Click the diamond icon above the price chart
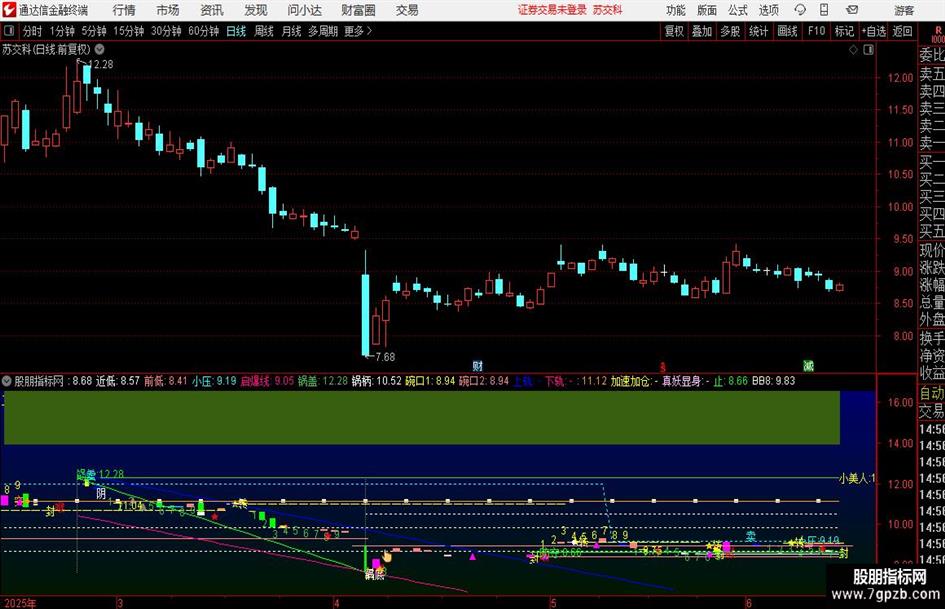945x609 pixels. tap(853, 49)
